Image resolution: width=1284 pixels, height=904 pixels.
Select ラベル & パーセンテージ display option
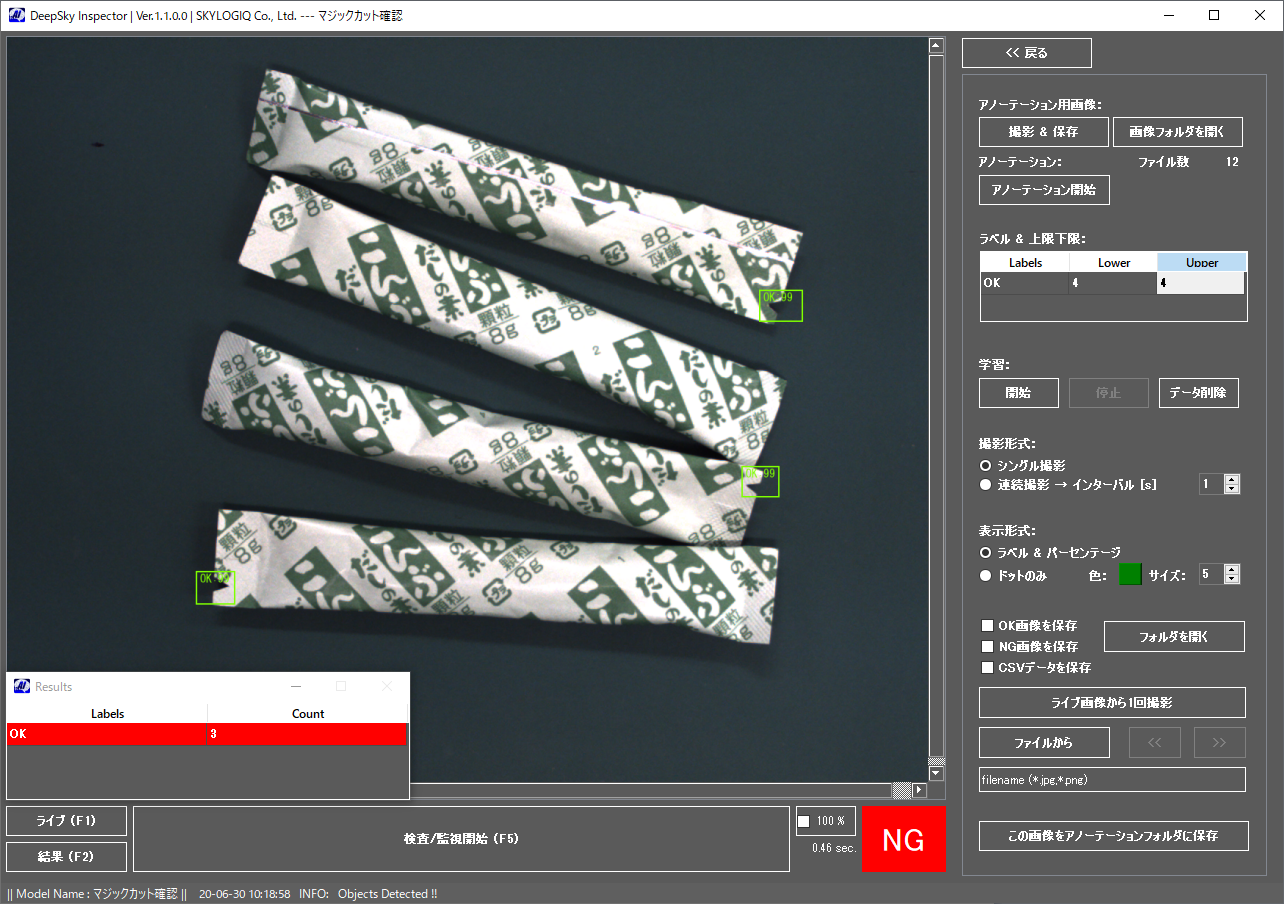986,552
